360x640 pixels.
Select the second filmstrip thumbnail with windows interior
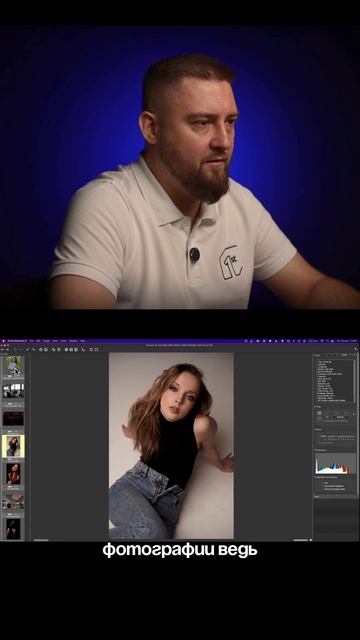click(13, 391)
